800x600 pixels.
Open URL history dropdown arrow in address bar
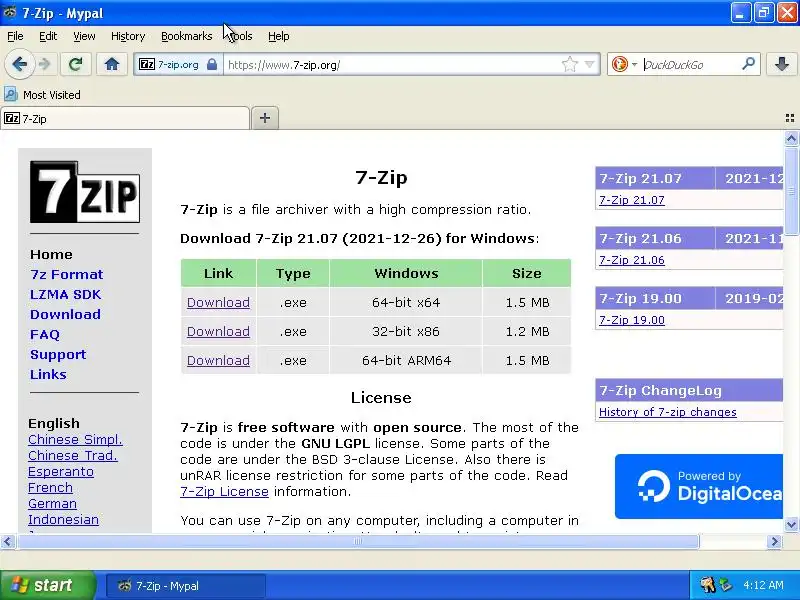pos(590,64)
